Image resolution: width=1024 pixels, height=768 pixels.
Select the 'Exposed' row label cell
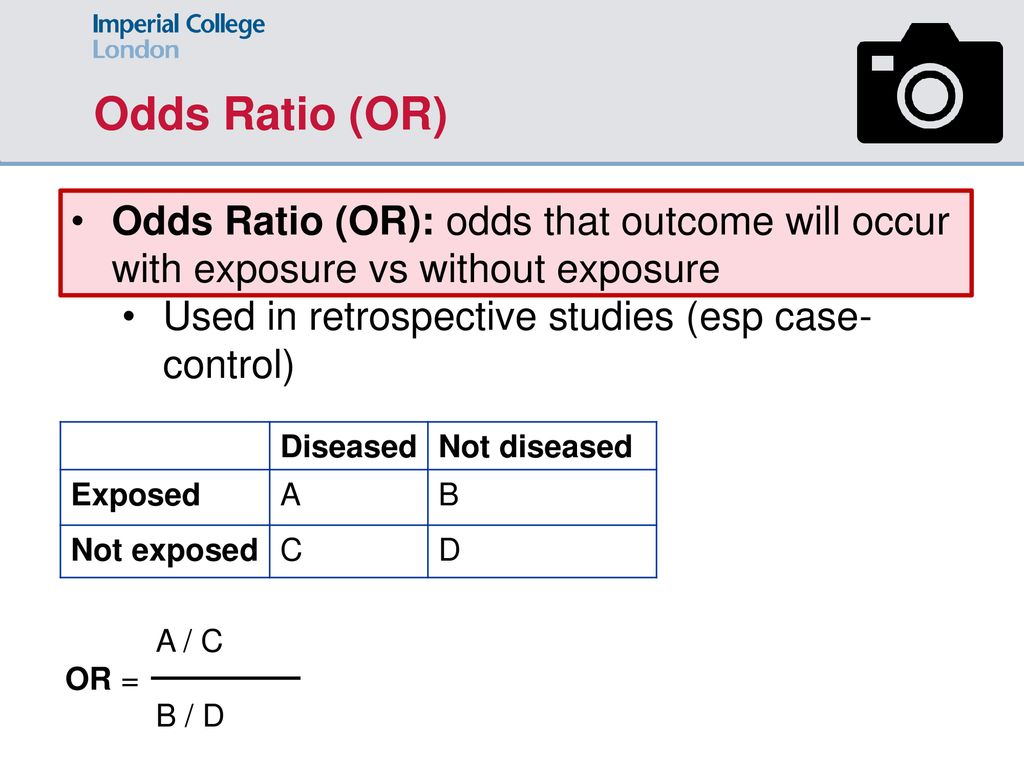pos(165,497)
